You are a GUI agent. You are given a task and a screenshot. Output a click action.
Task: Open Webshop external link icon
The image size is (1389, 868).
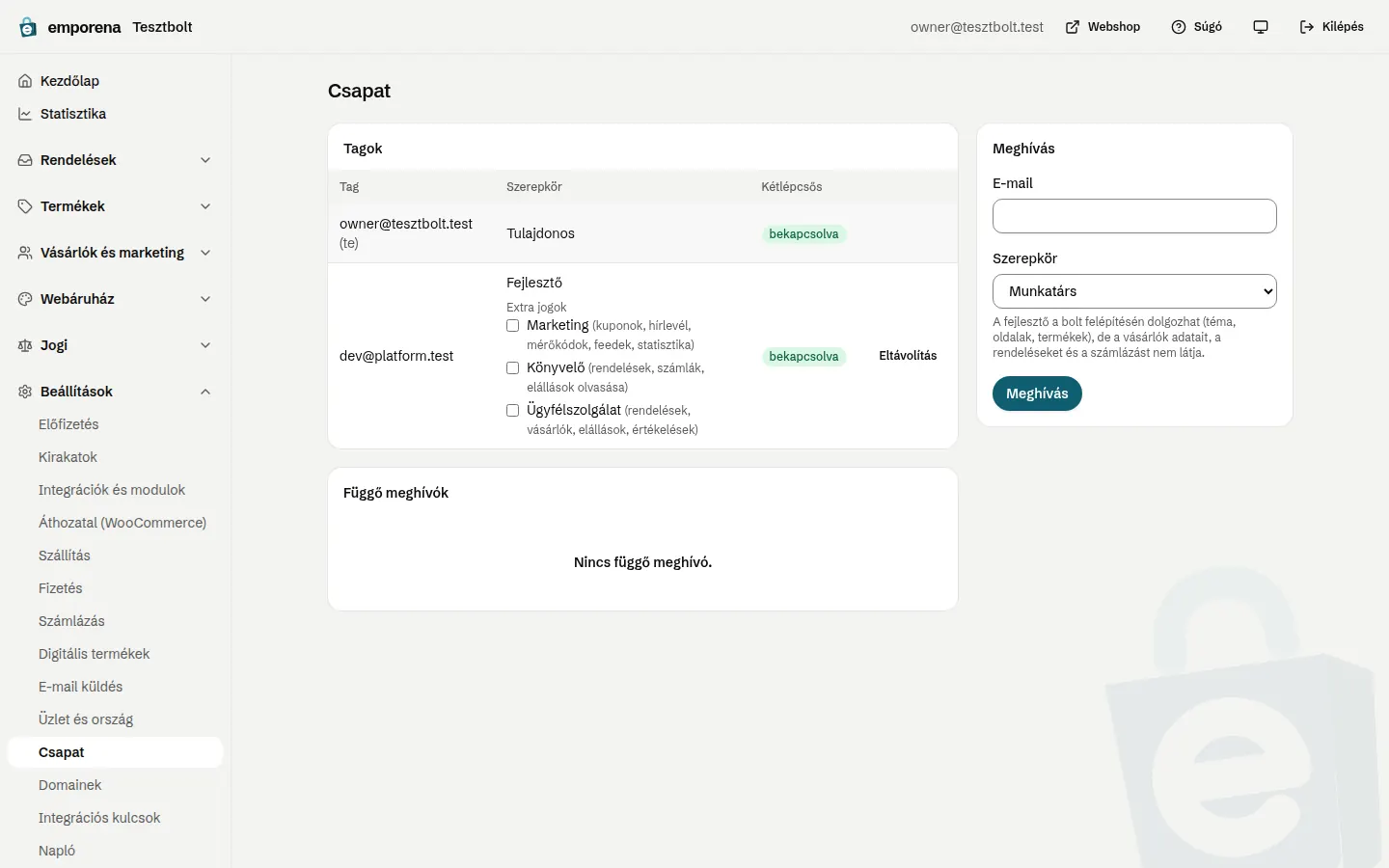coord(1073,27)
